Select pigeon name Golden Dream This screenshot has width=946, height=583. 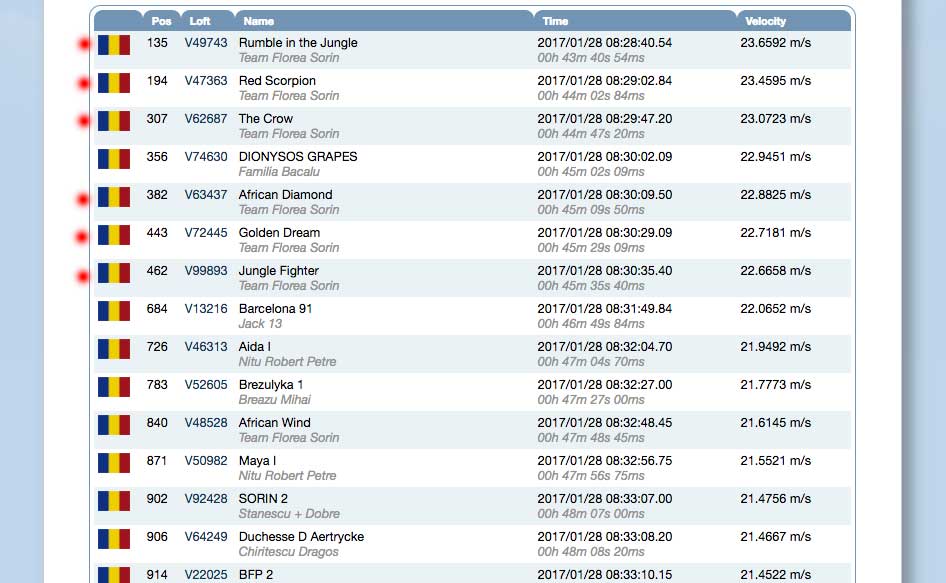click(279, 233)
